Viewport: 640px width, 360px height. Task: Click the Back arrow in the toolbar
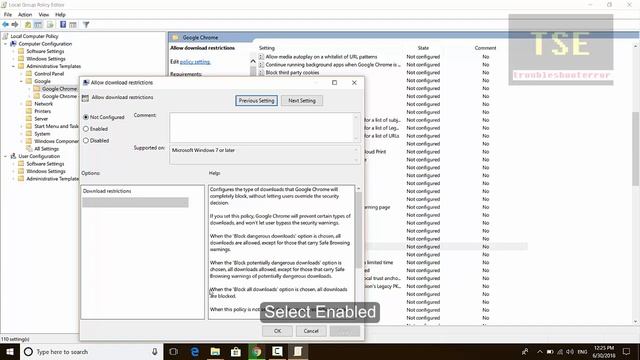pos(5,24)
